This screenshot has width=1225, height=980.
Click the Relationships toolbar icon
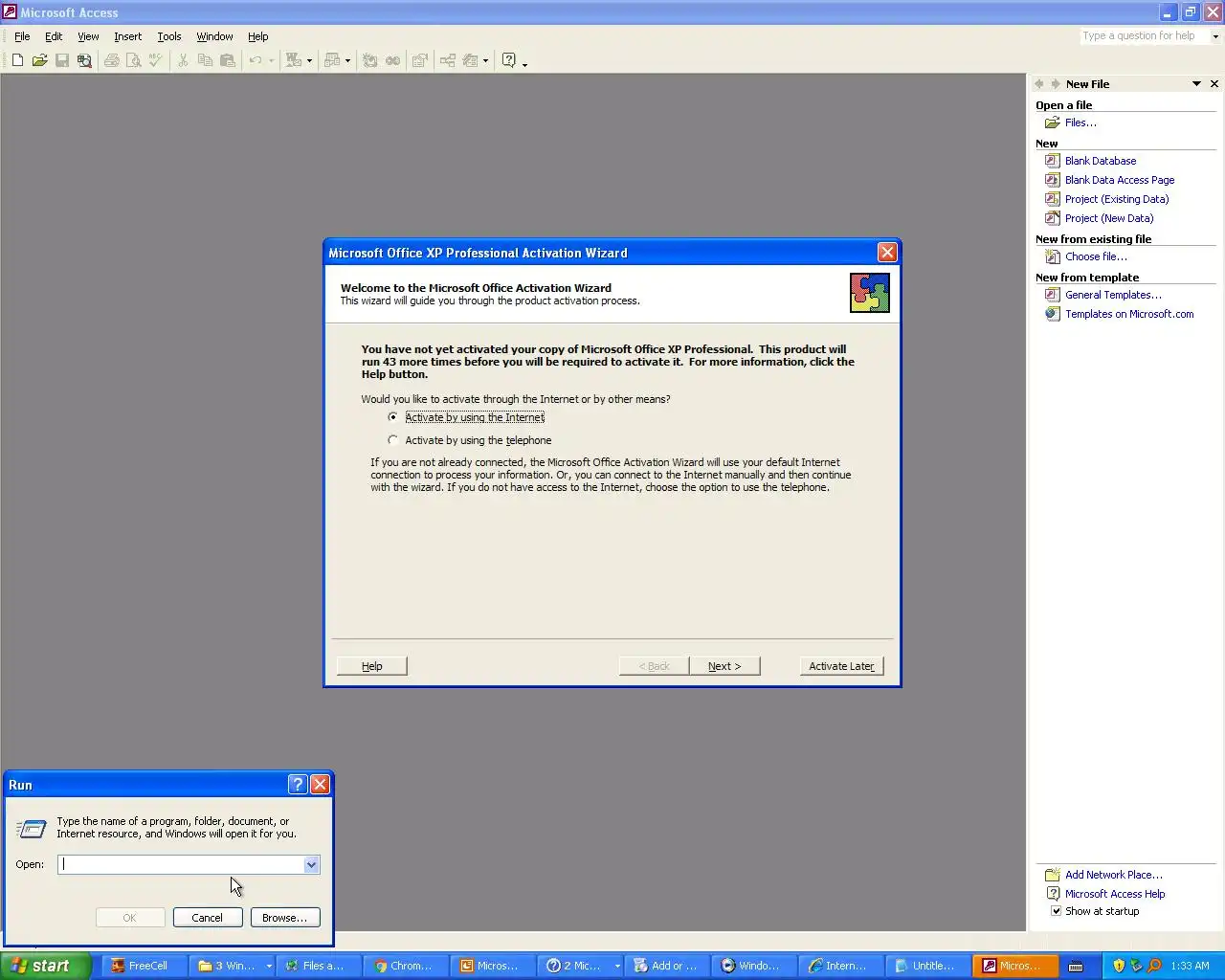point(447,60)
